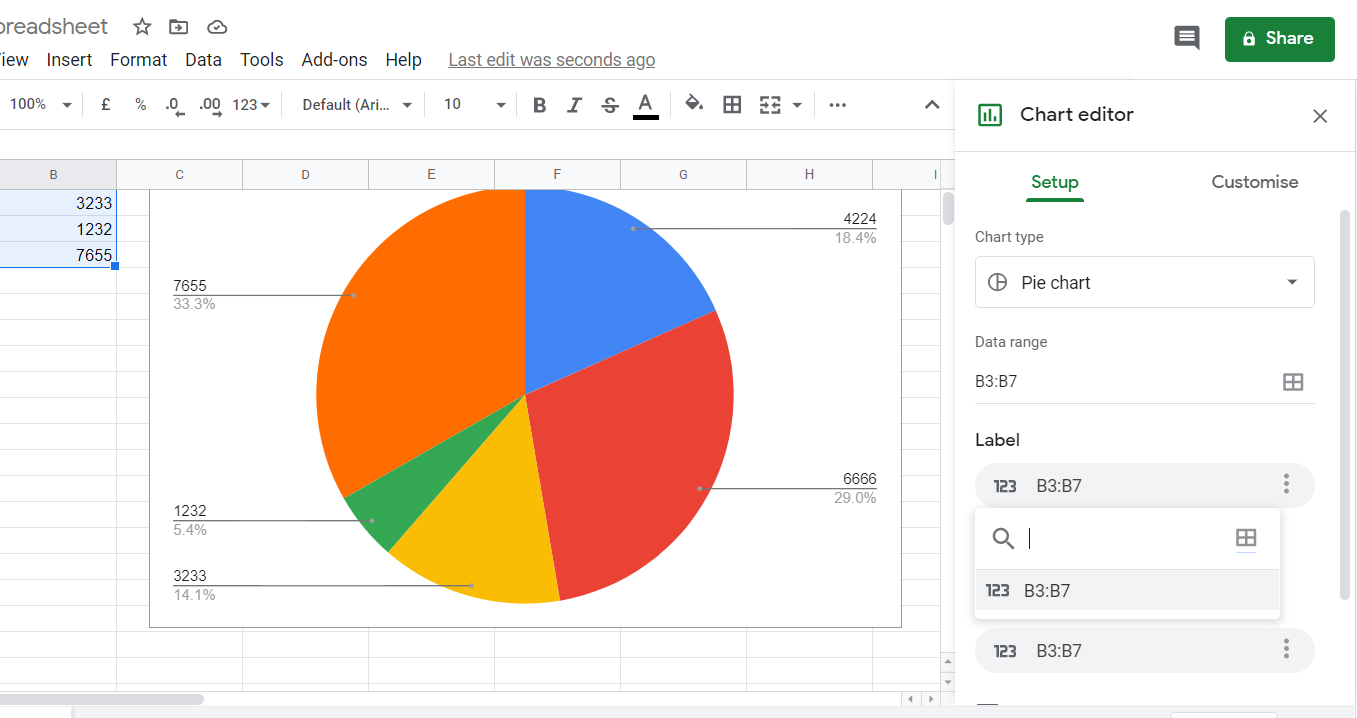Open the Pie chart type dropdown
The width and height of the screenshot is (1357, 718).
(1145, 282)
